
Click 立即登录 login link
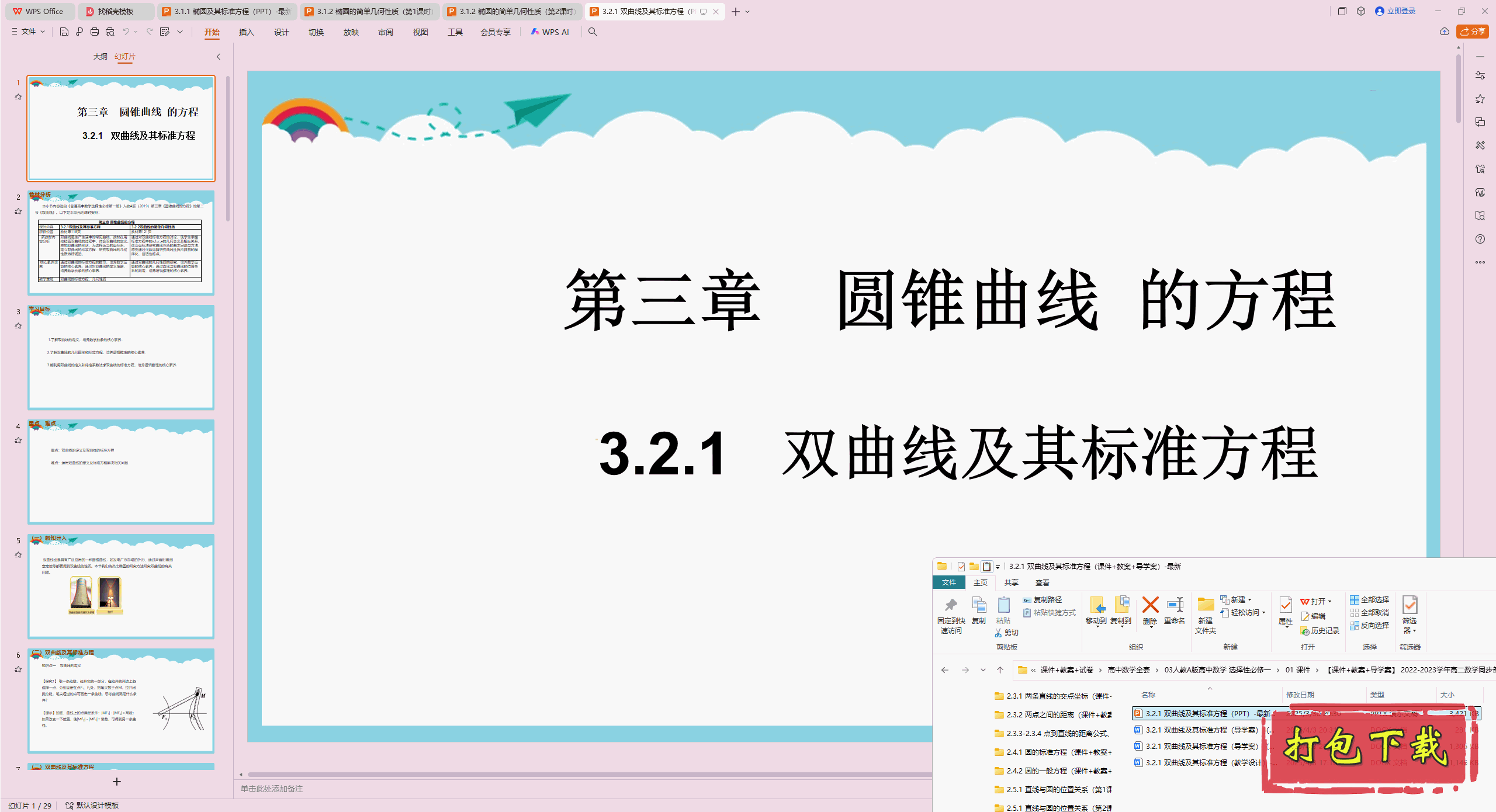[1401, 11]
